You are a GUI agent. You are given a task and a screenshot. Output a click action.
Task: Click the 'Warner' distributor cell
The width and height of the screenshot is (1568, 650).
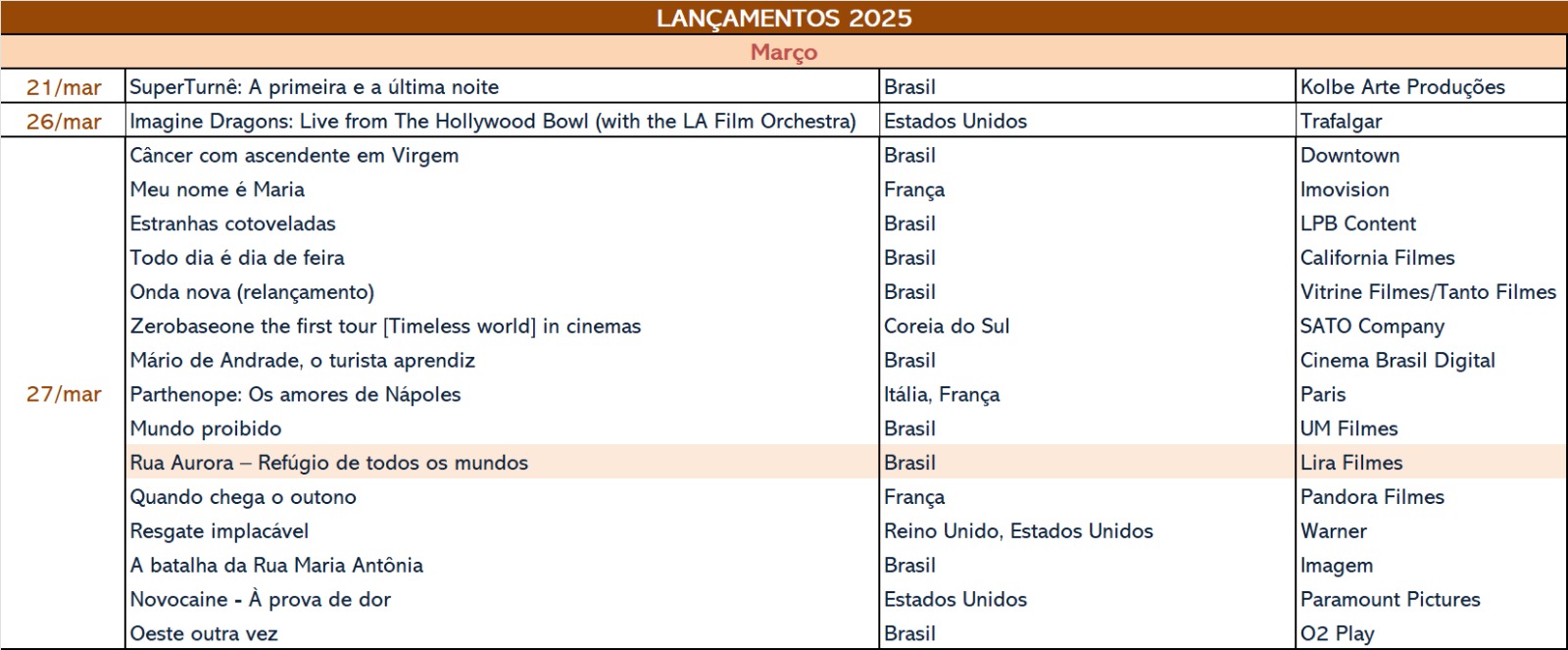1333,531
